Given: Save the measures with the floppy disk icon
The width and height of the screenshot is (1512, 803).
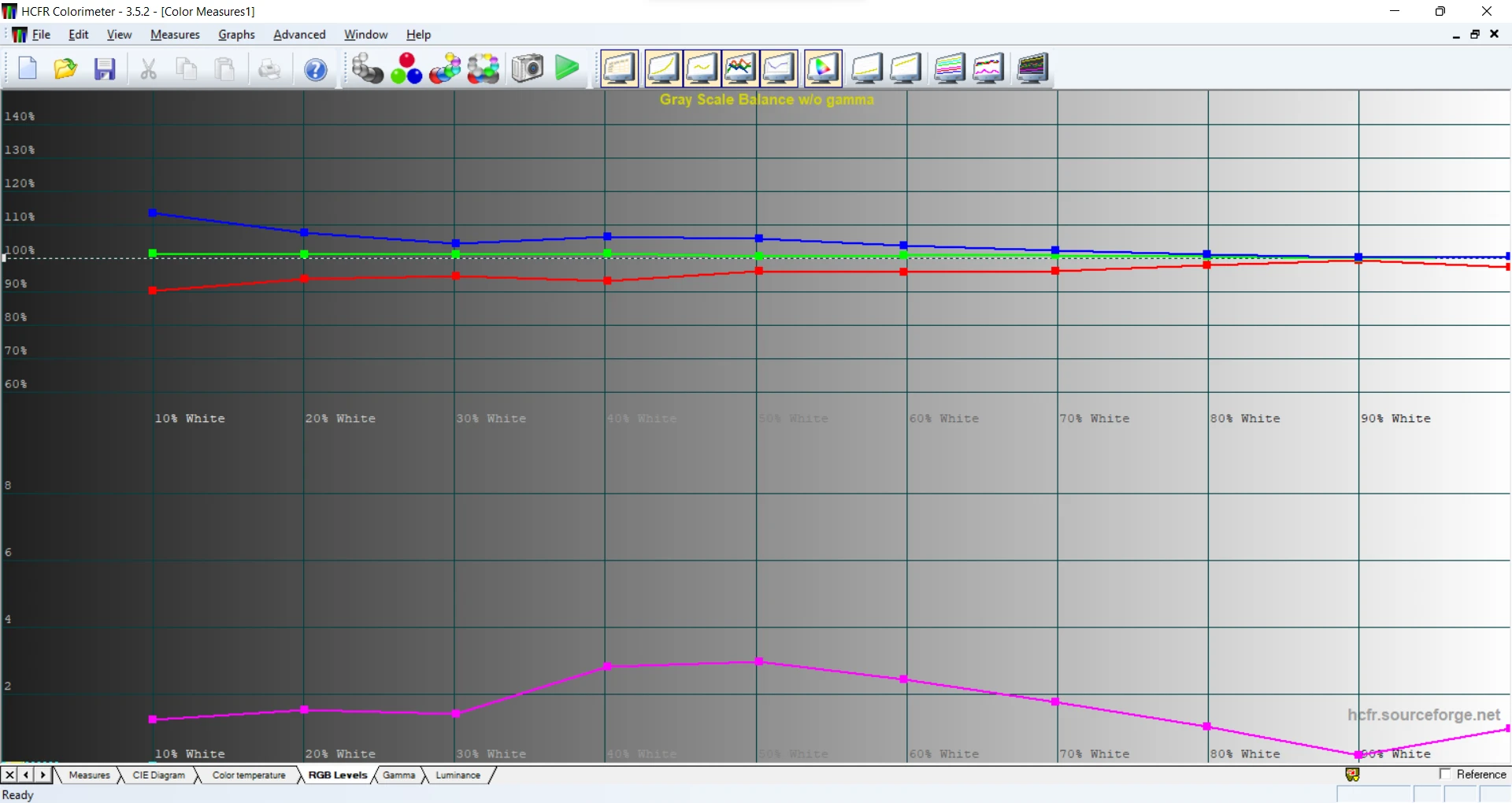Looking at the screenshot, I should tap(105, 68).
